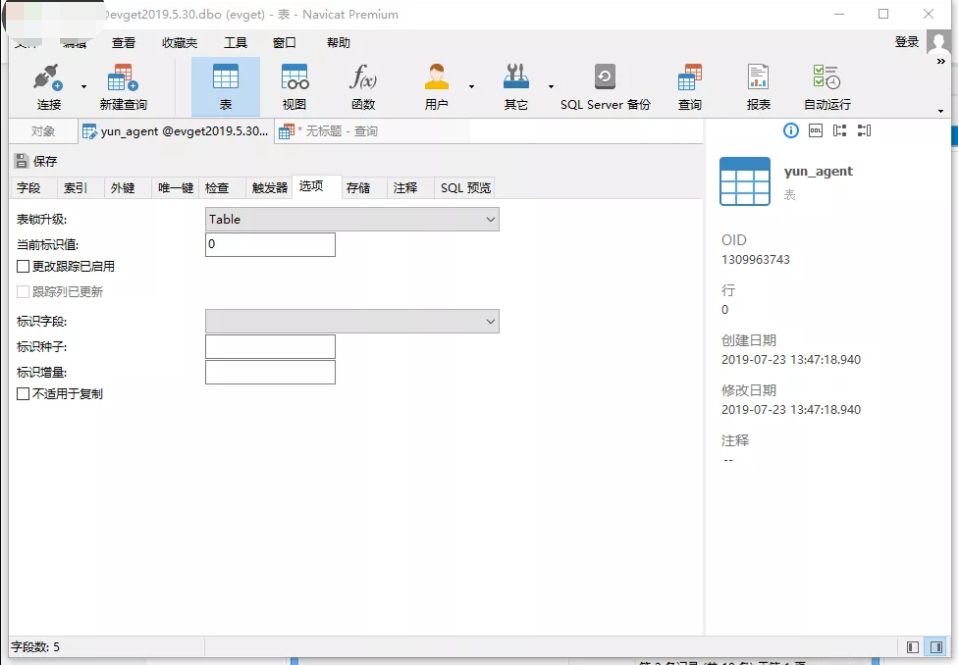Click the OID value 1309963743
This screenshot has width=958, height=665.
coord(755,260)
